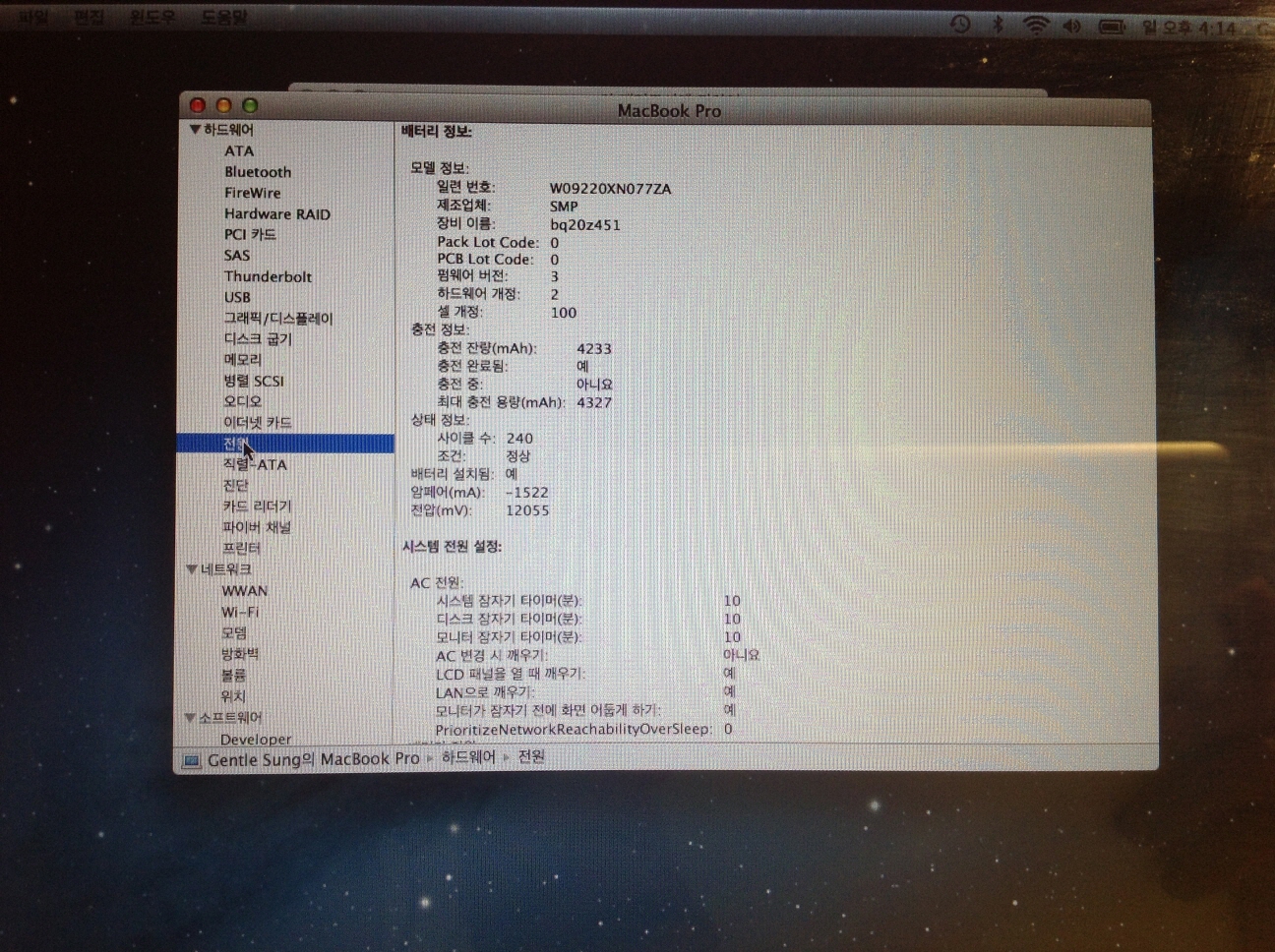Select Thunderbolt in the sidebar
The height and width of the screenshot is (952, 1275).
coord(268,276)
